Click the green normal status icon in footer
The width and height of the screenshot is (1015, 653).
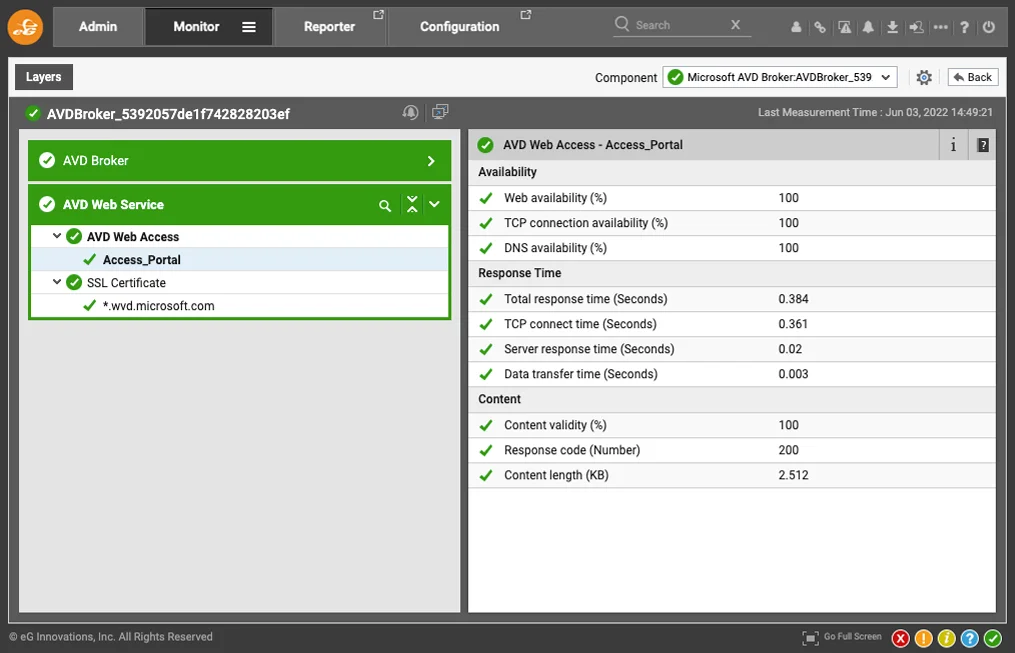point(993,639)
